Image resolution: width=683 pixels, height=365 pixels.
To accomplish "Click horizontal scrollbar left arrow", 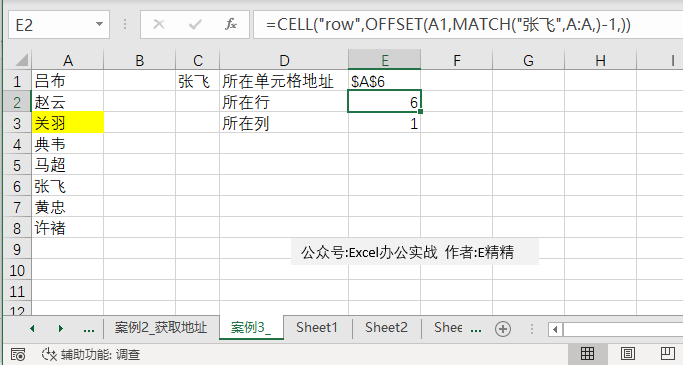I will tap(555, 329).
